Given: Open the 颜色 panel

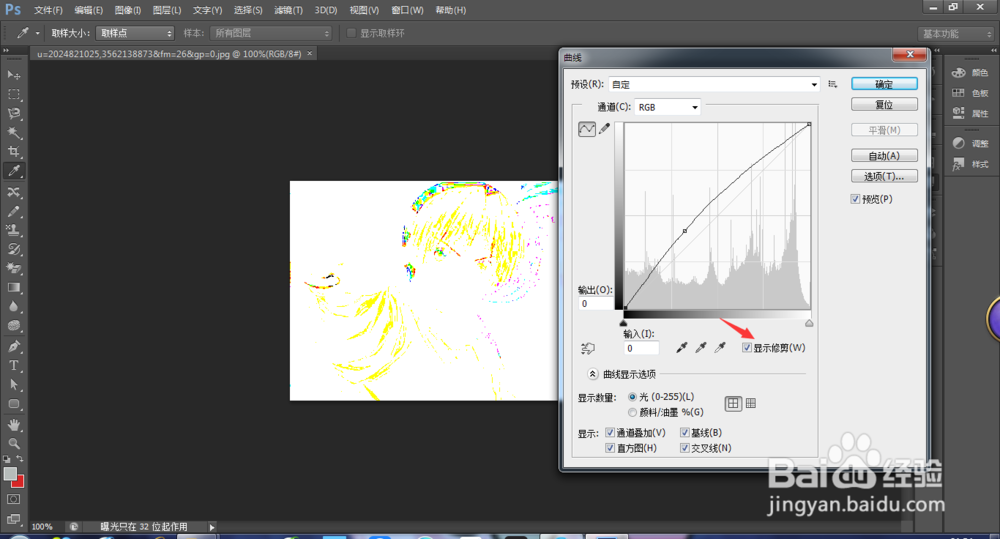Looking at the screenshot, I should 970,73.
